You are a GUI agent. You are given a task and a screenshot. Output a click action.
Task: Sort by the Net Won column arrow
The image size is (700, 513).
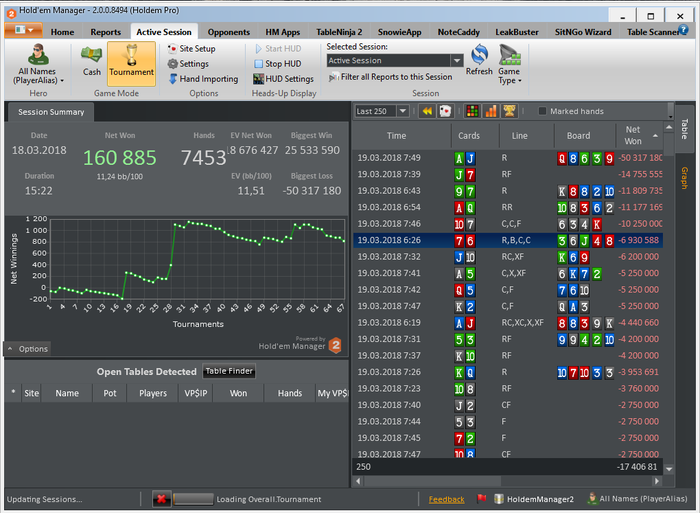[x=655, y=136]
